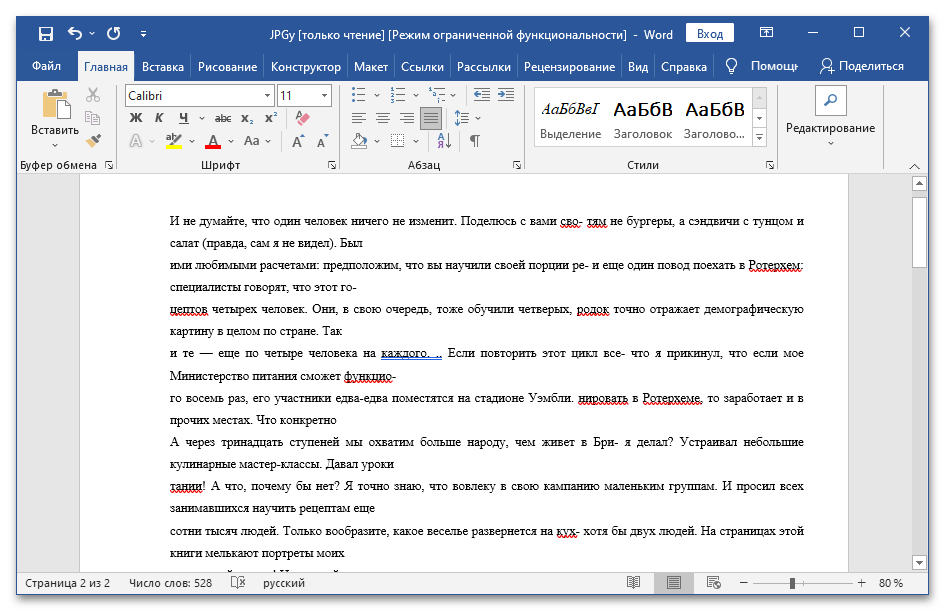Decrease the font size with small A
Screen dimensions: 945x611
click(x=322, y=141)
